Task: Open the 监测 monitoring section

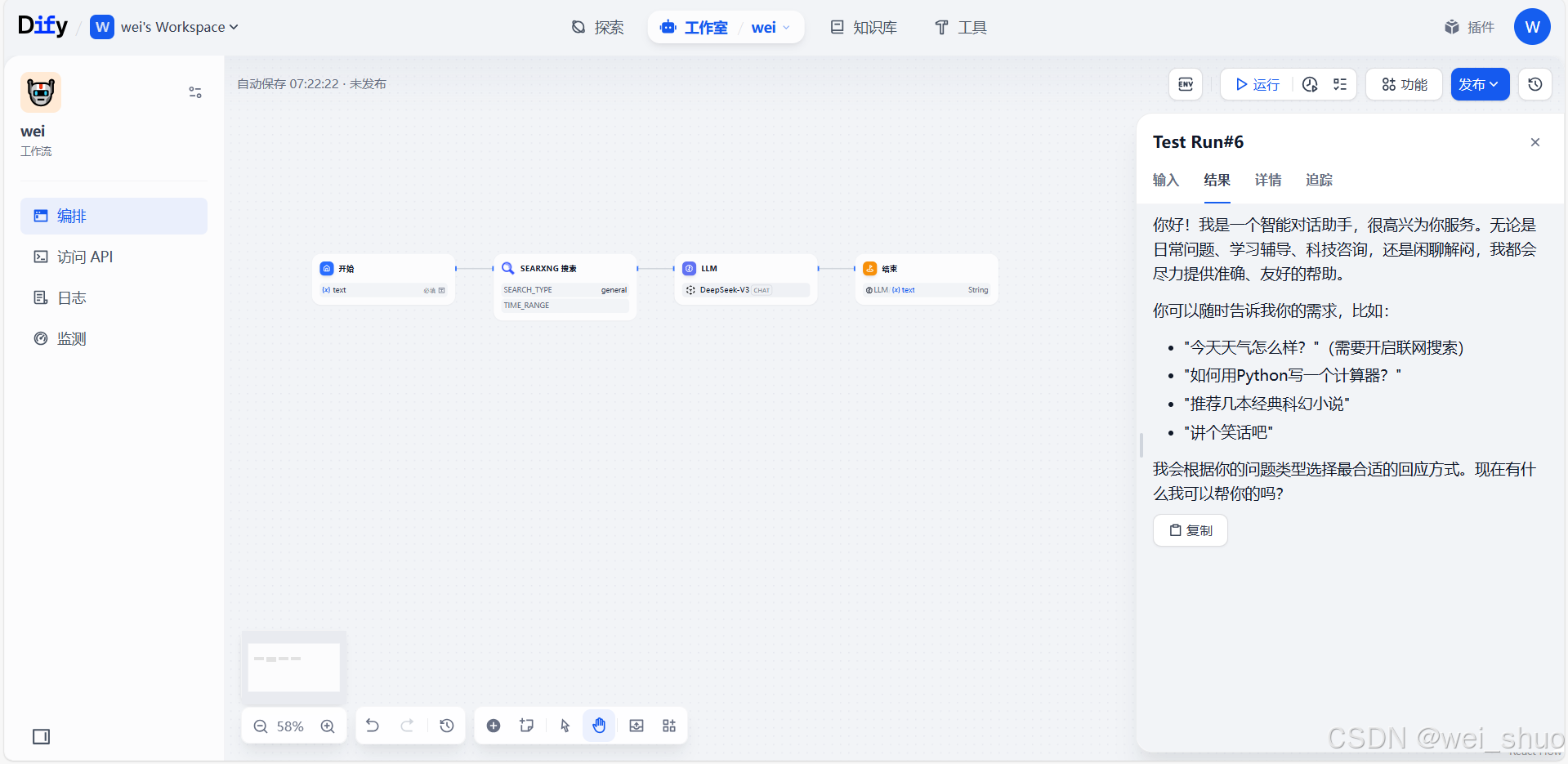Action: pyautogui.click(x=114, y=338)
